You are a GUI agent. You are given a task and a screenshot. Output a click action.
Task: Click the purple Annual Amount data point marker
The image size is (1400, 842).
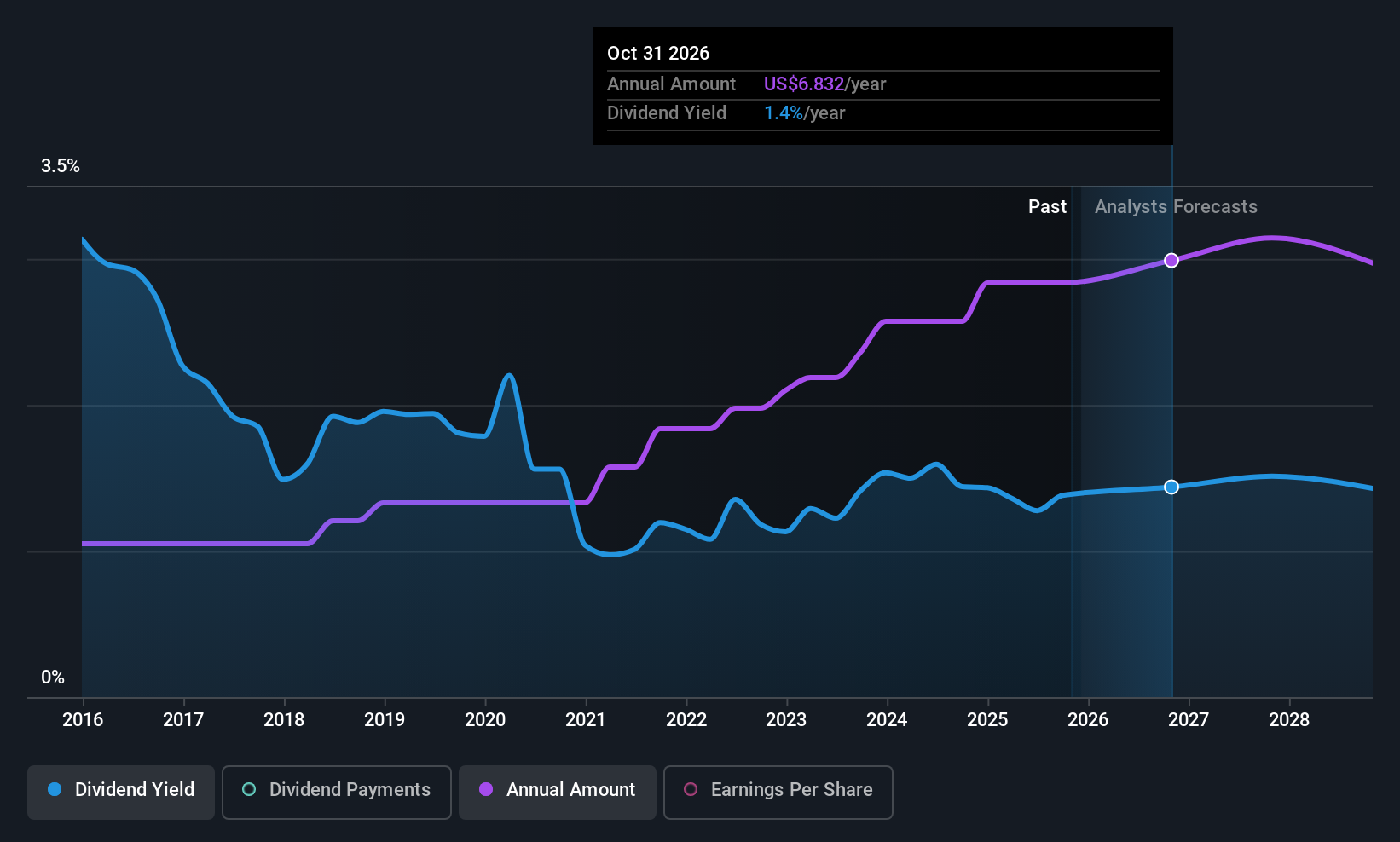pyautogui.click(x=1171, y=261)
